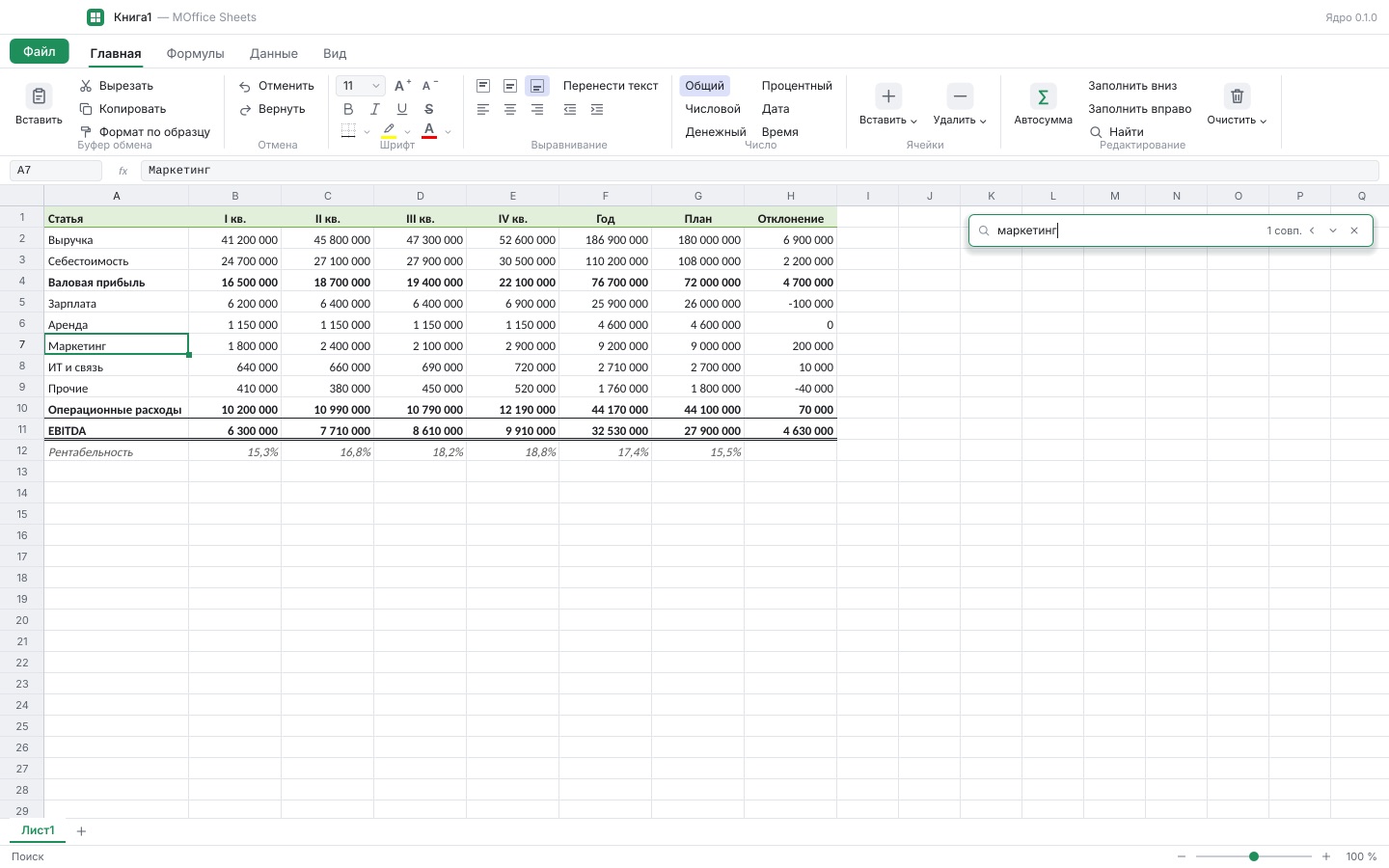The width and height of the screenshot is (1389, 868).
Task: Apply Italic formatting
Action: (x=375, y=109)
